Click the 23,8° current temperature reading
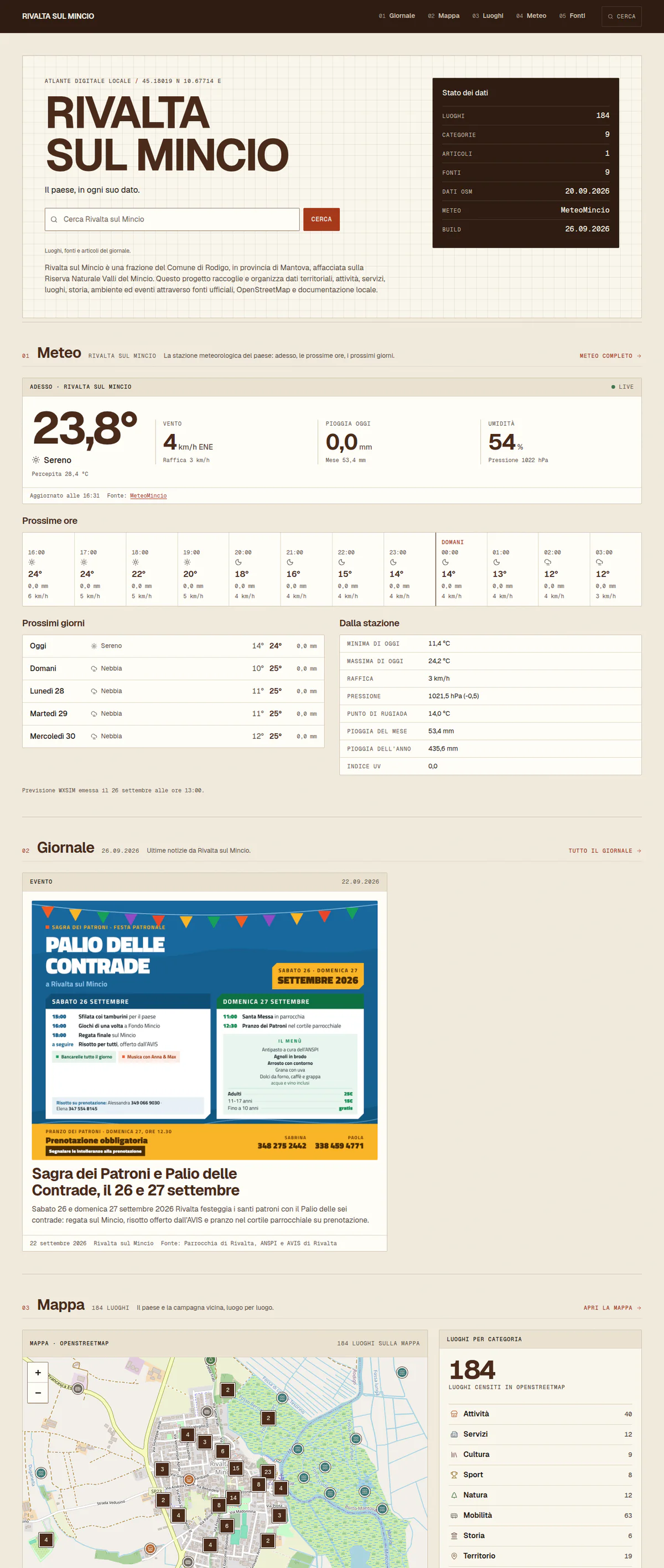 coord(85,428)
